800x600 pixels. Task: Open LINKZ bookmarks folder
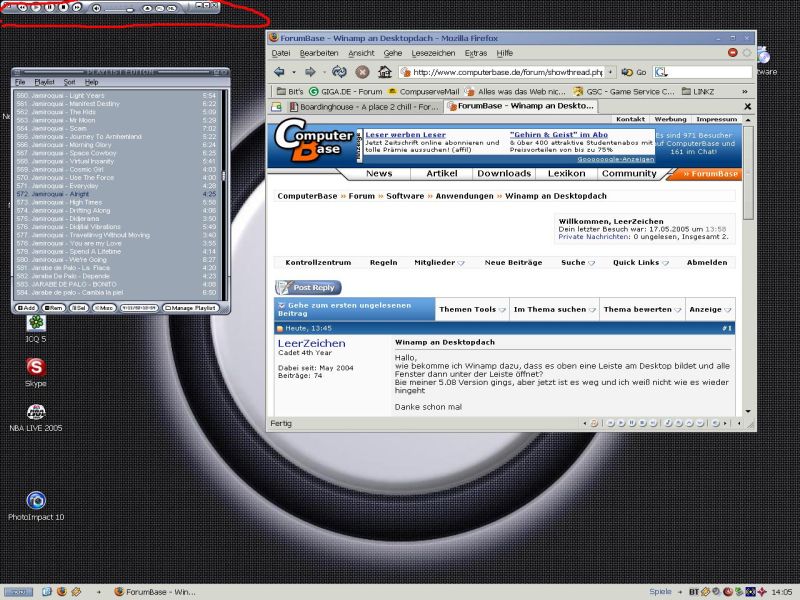click(x=698, y=92)
